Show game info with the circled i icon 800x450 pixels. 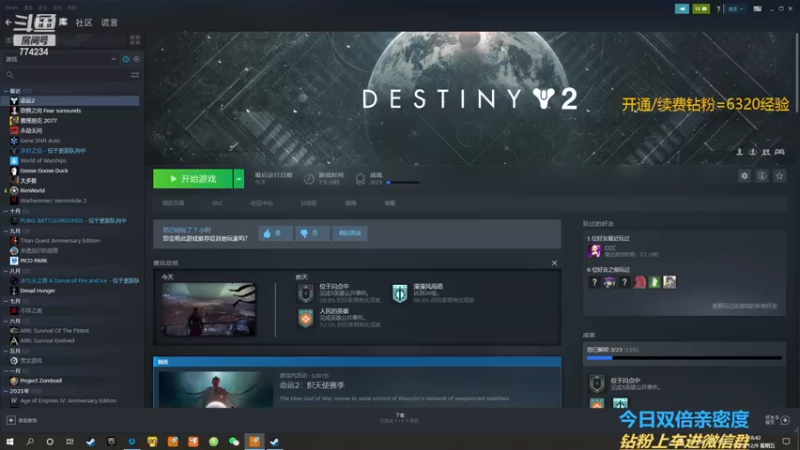762,176
